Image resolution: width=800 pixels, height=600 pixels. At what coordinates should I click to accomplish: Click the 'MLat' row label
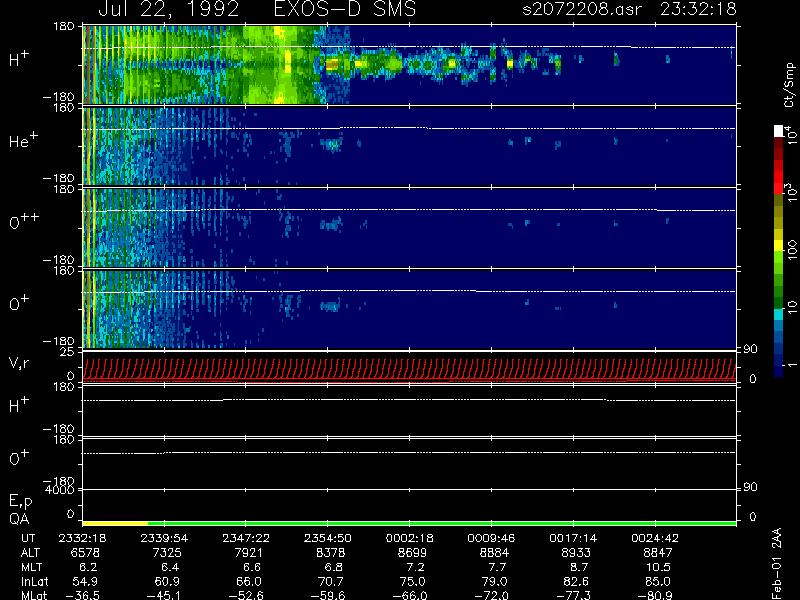[34, 595]
